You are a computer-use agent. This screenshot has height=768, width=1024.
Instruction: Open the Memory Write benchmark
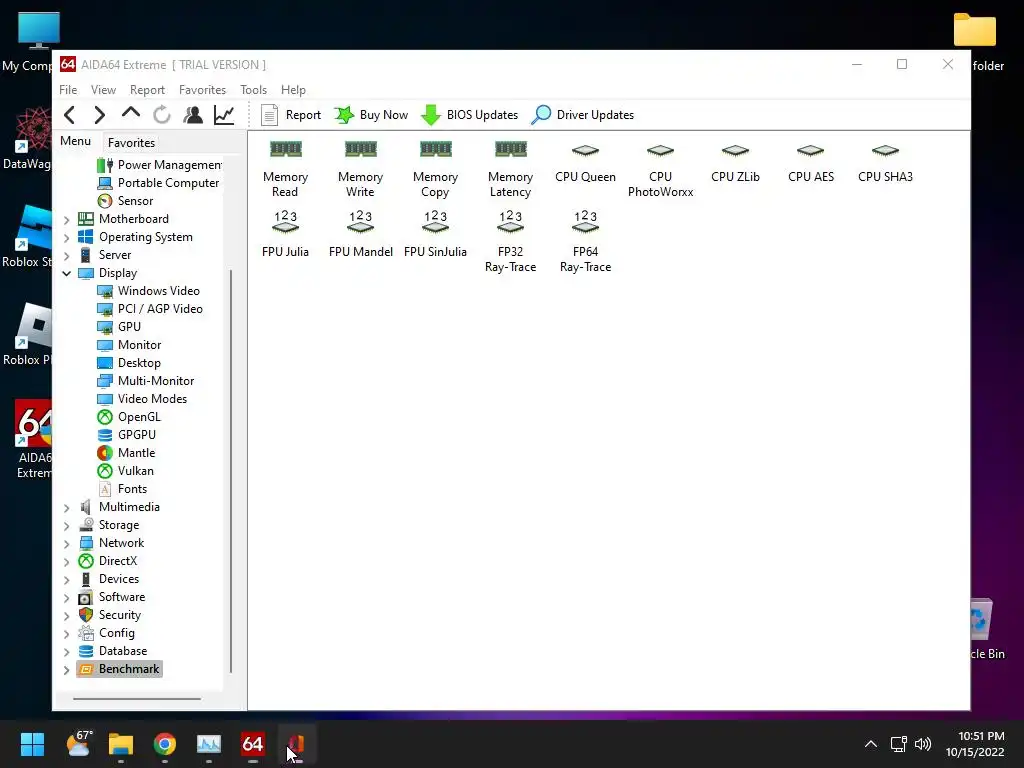click(360, 169)
